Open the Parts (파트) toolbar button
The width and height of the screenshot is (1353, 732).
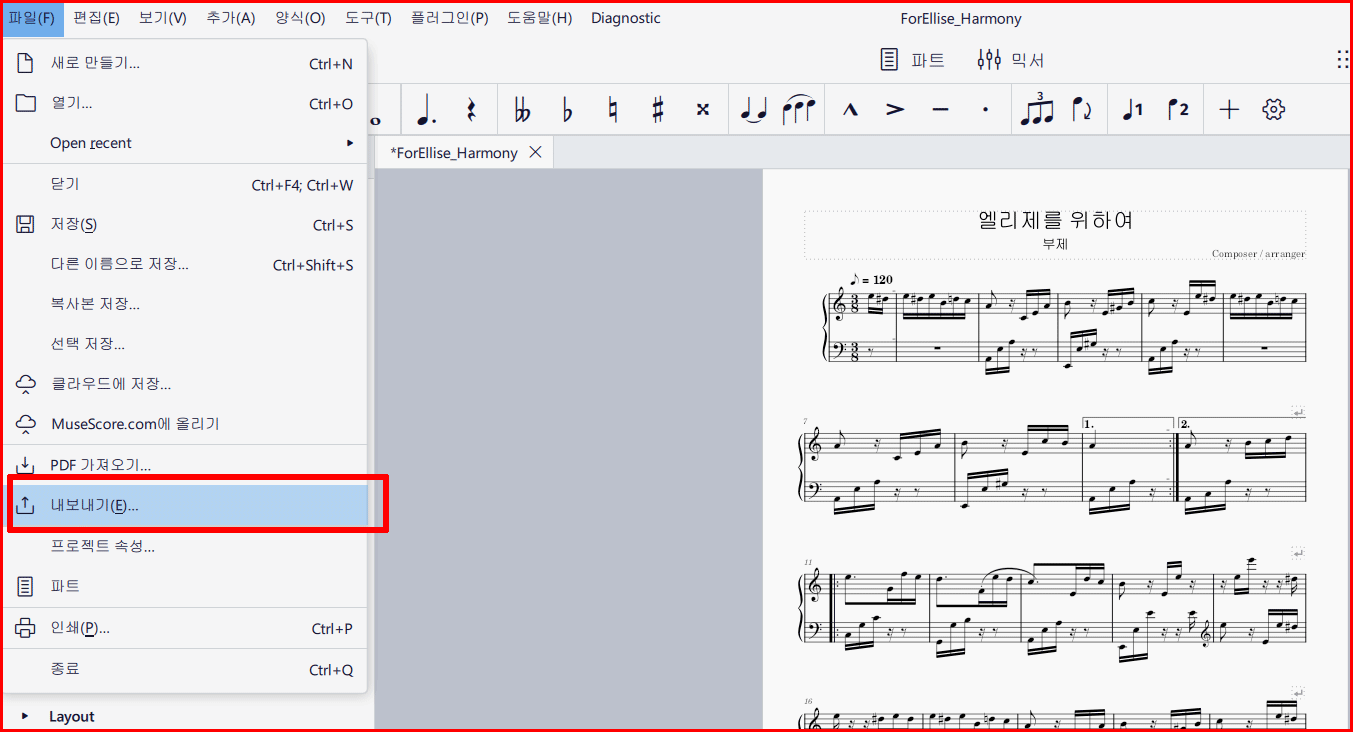(912, 60)
